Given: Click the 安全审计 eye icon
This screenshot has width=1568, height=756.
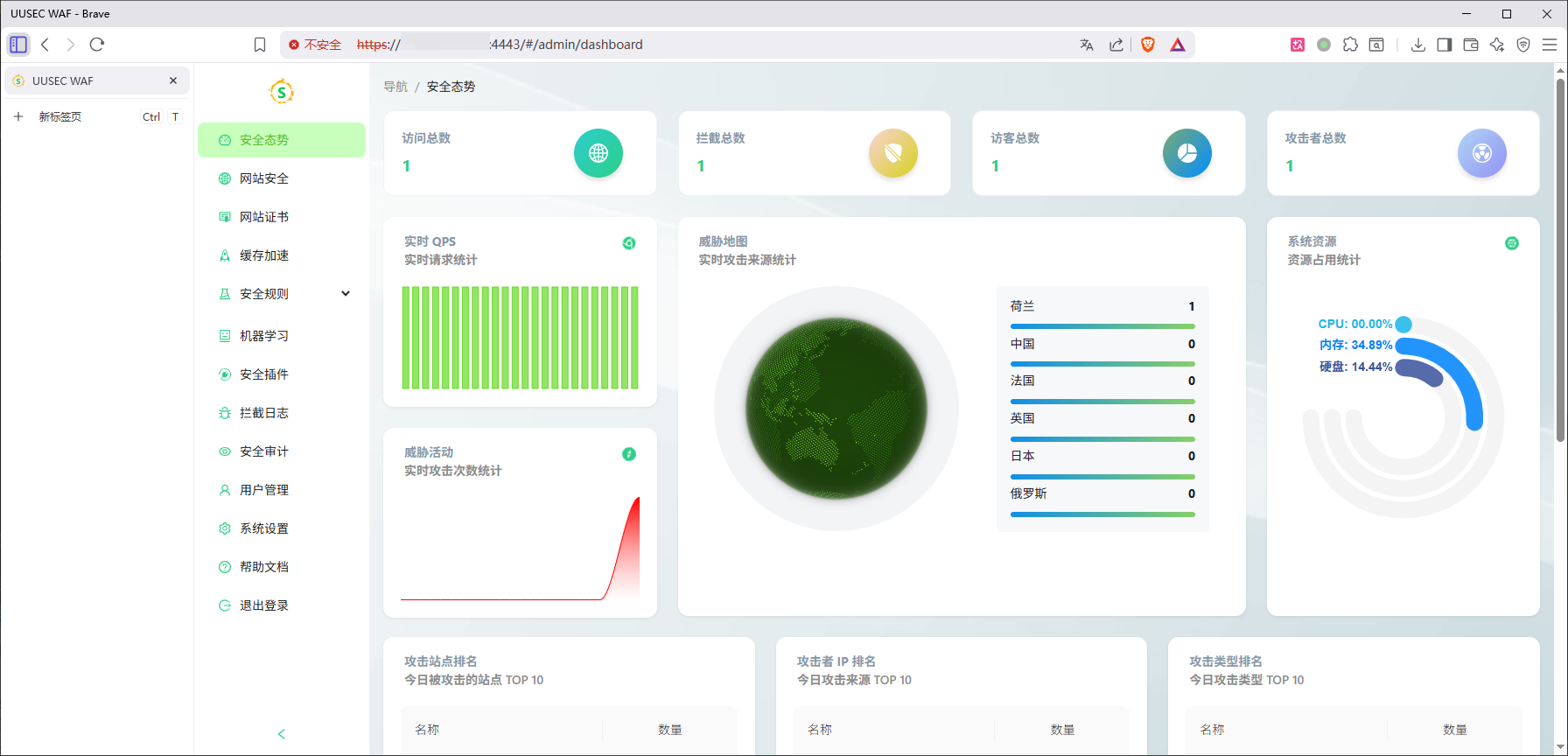Looking at the screenshot, I should coord(225,451).
